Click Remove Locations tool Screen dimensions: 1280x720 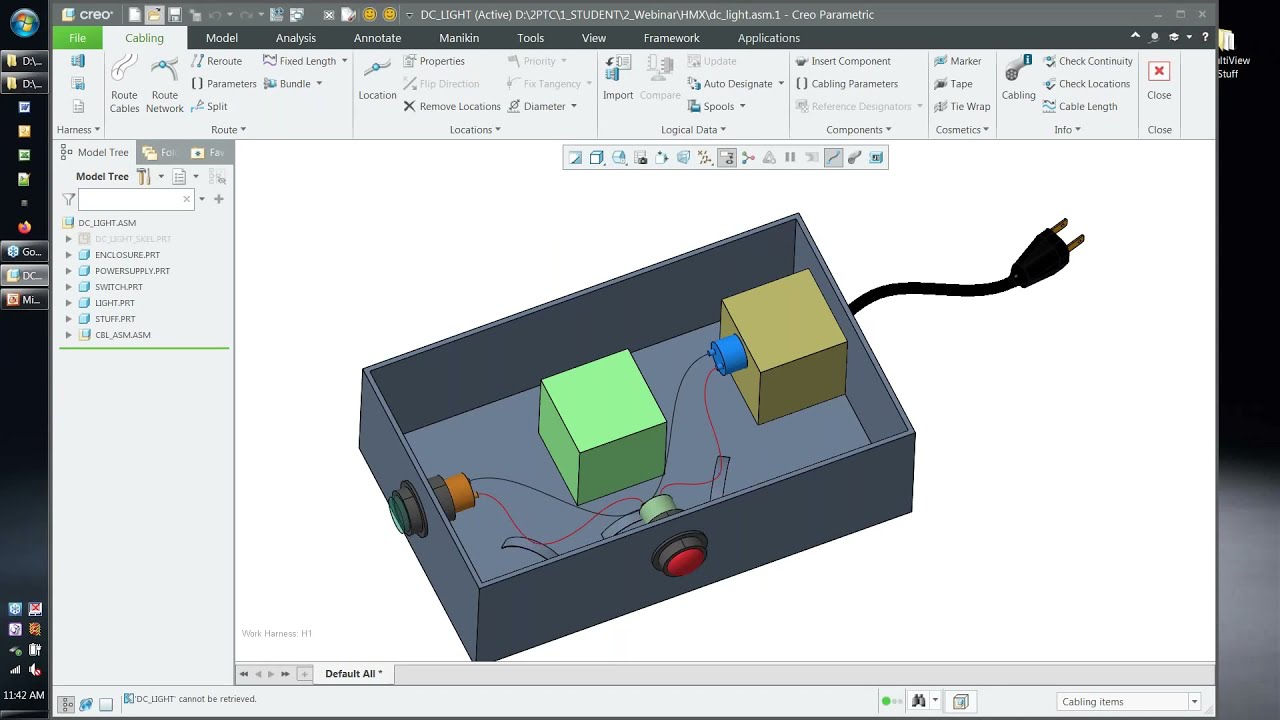[x=452, y=106]
